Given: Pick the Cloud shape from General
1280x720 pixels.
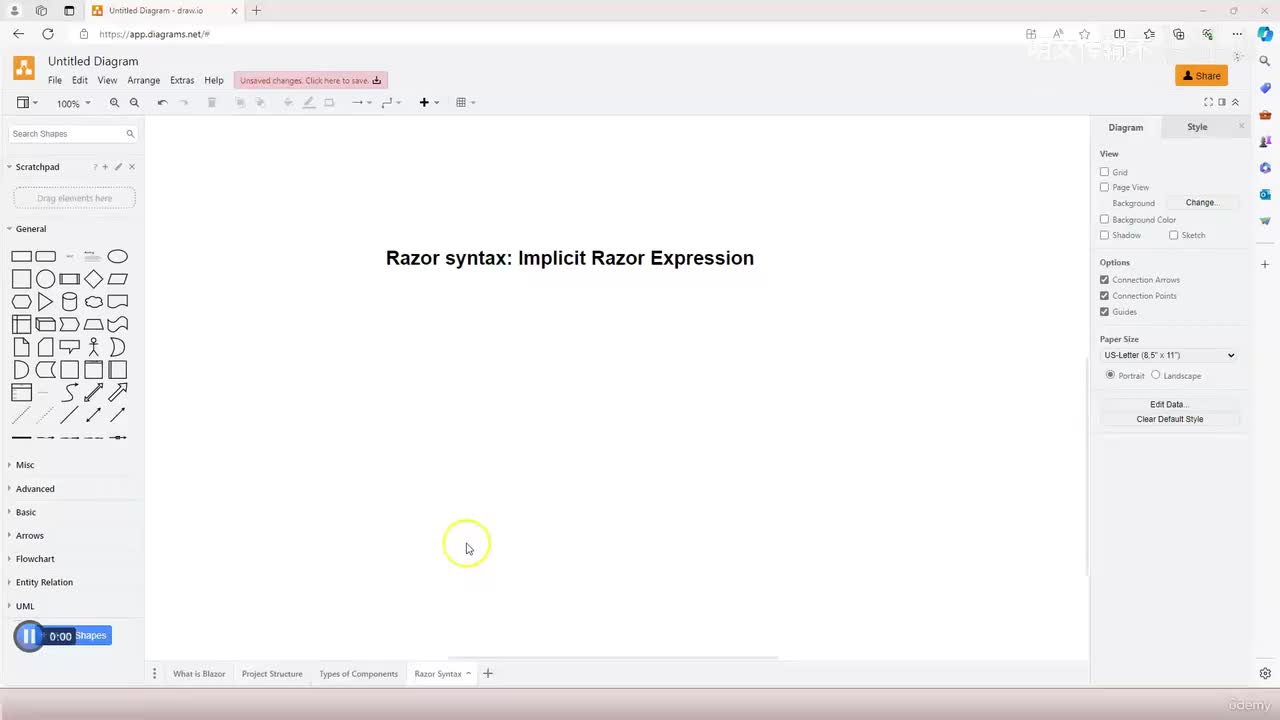Looking at the screenshot, I should (94, 302).
